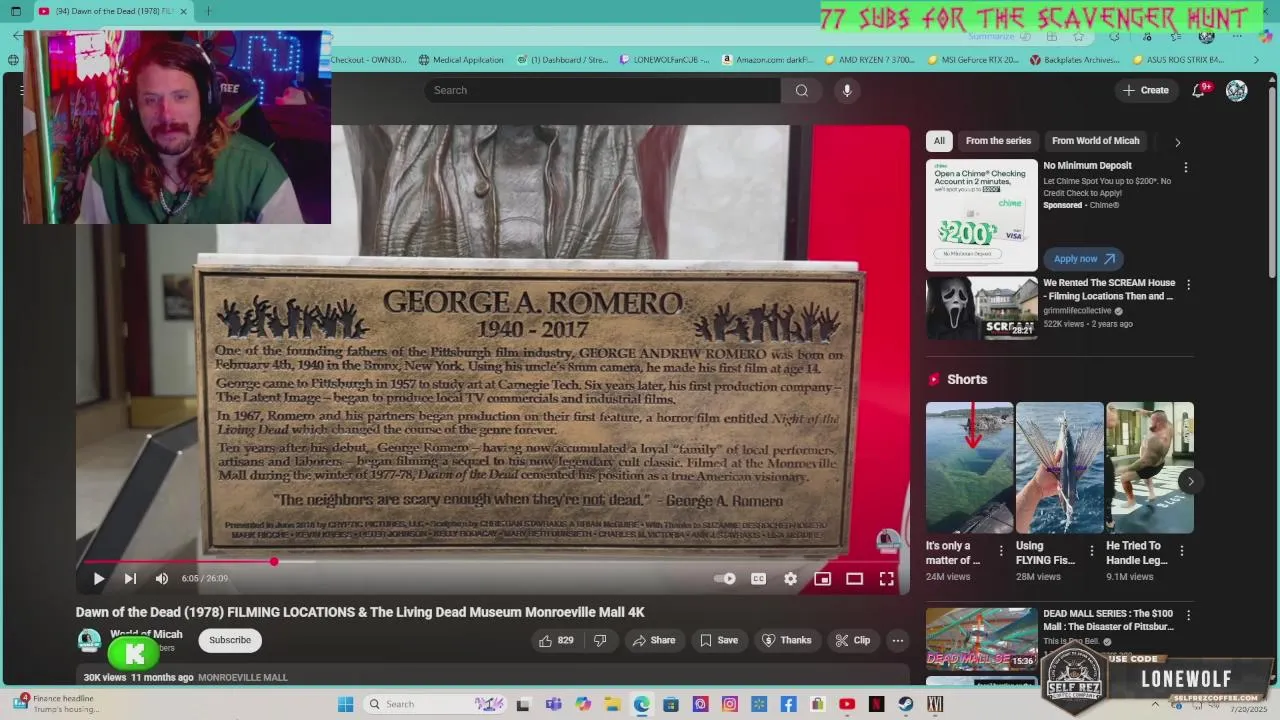Toggle theater mode view
1280x720 pixels.
pos(854,578)
